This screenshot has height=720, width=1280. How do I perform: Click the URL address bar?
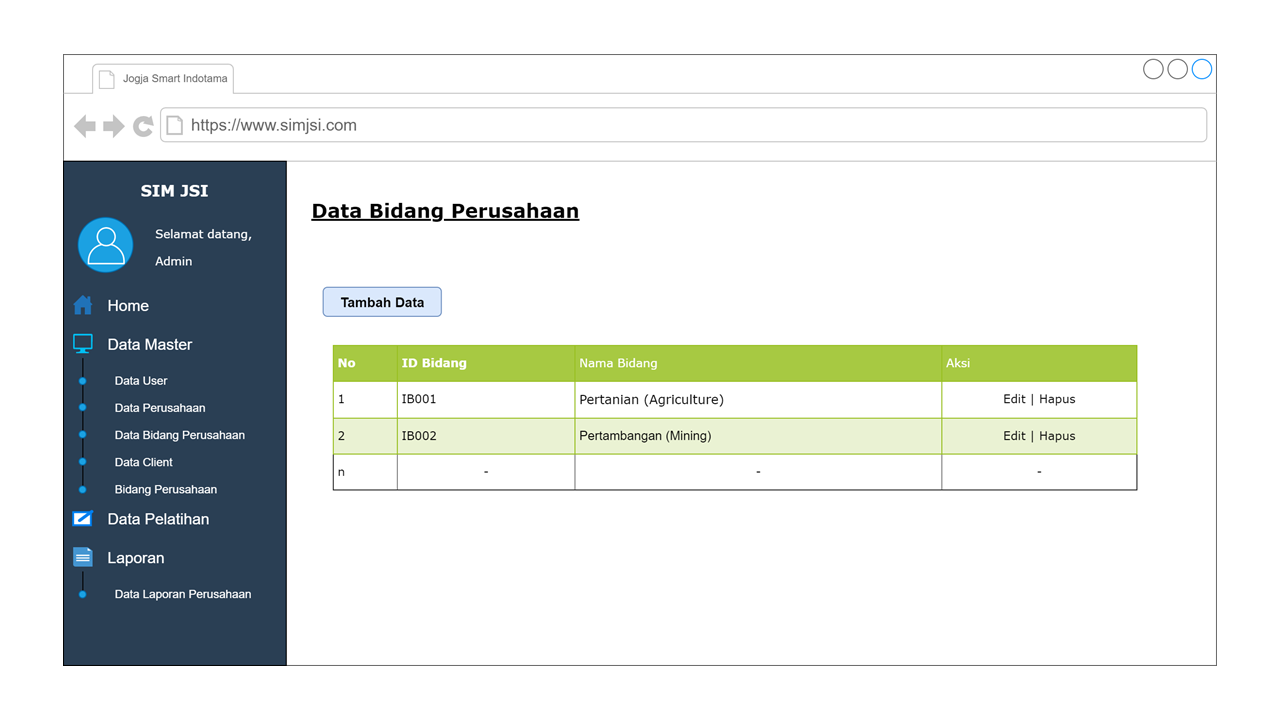(690, 125)
